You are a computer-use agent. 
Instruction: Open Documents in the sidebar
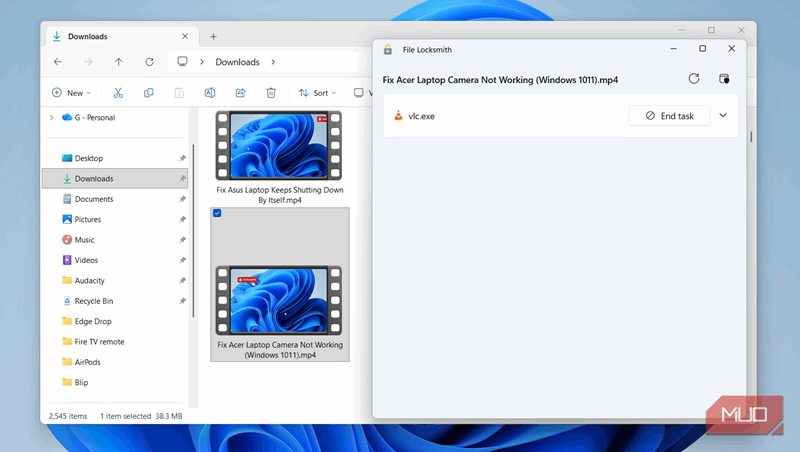94,199
